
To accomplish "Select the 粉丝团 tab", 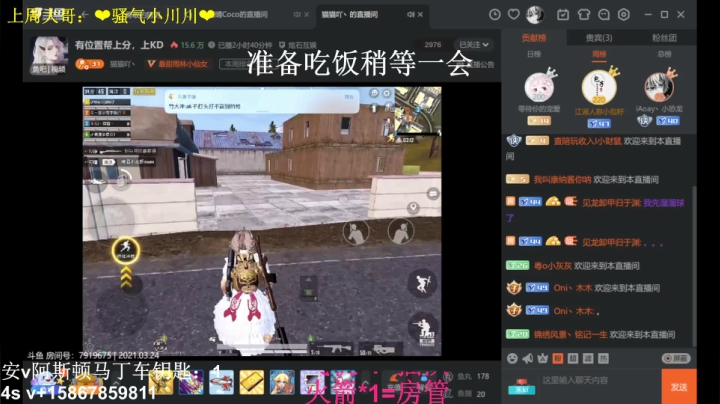I will coord(664,38).
